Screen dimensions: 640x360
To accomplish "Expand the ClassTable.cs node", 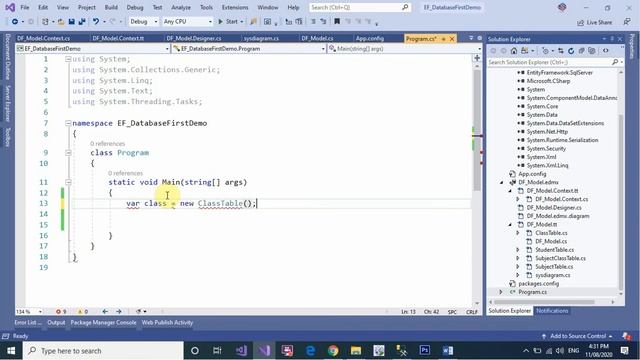I will [518, 233].
